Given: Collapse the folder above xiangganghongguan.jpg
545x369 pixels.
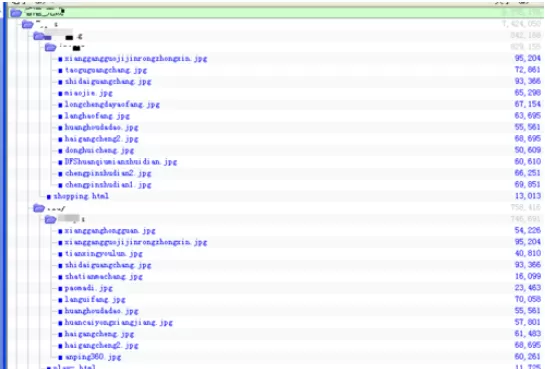Looking at the screenshot, I should 50,220.
